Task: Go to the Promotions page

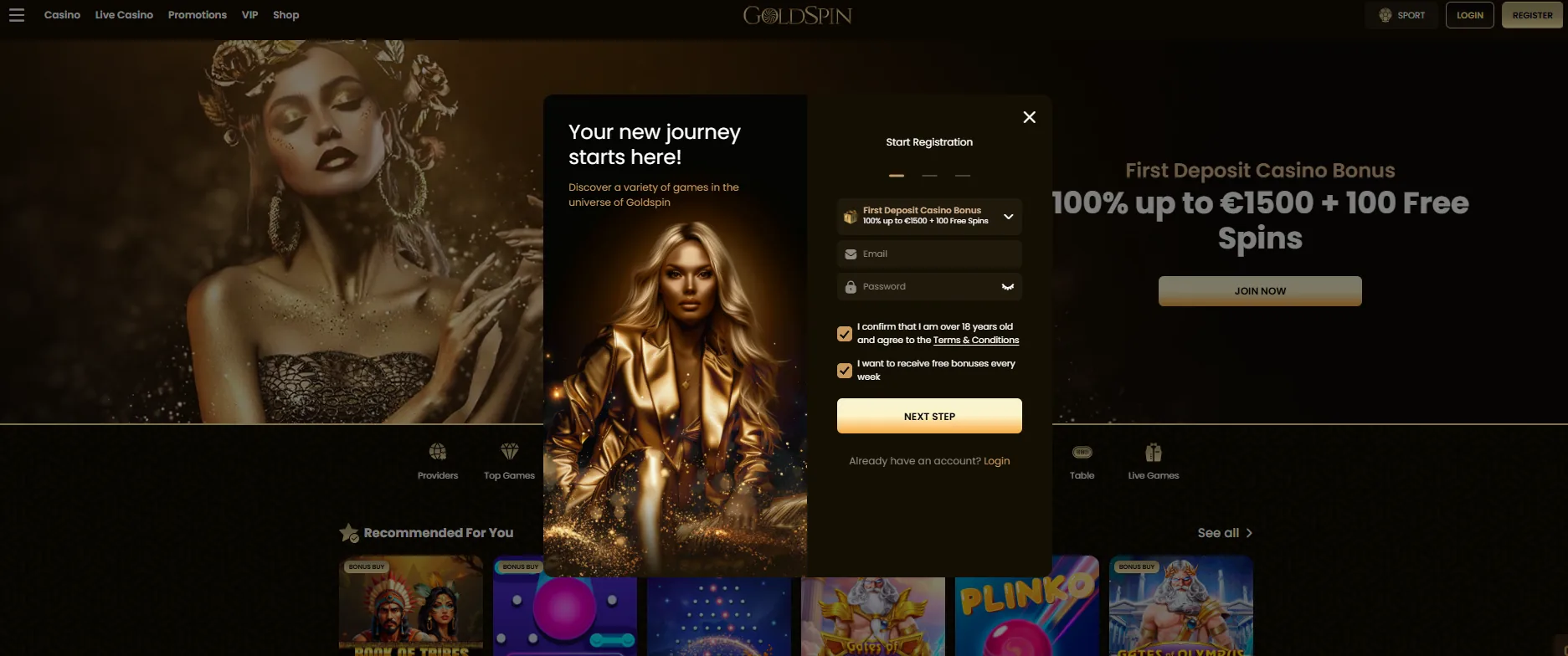Action: coord(198,15)
